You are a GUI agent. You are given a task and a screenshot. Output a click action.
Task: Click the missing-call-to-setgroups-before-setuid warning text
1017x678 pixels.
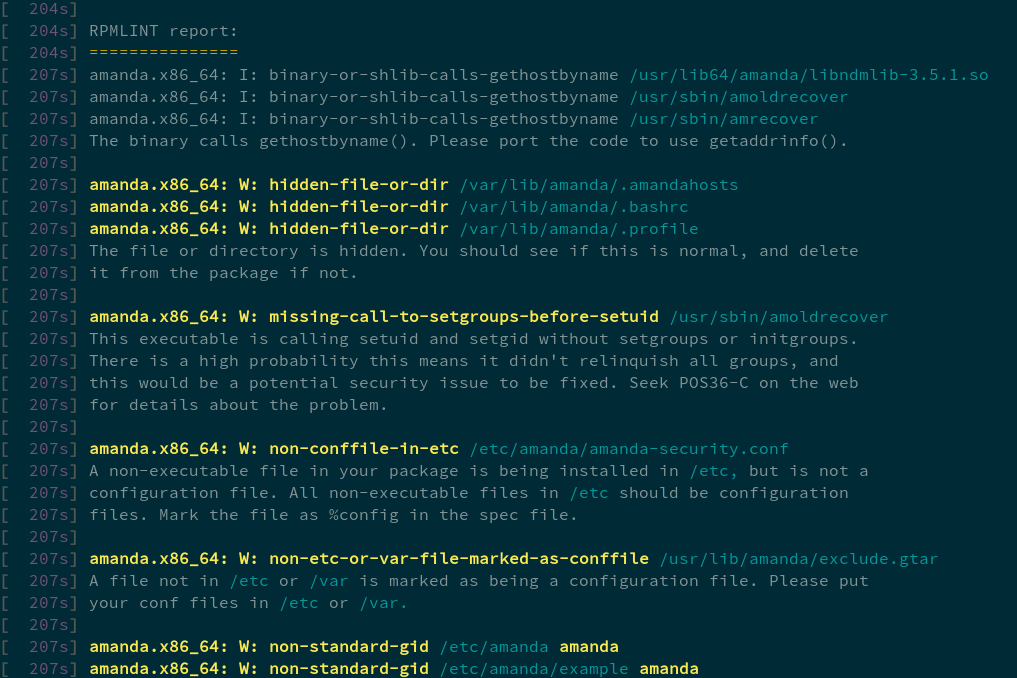pos(464,317)
